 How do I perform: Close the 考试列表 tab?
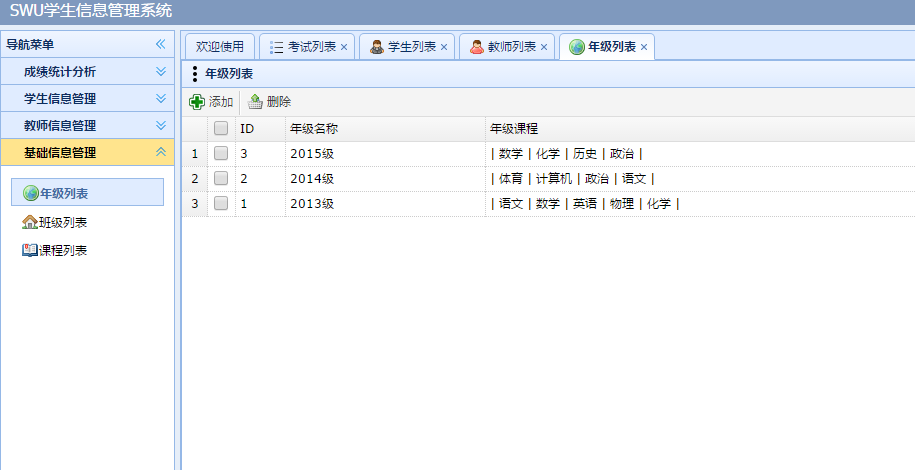pos(344,47)
